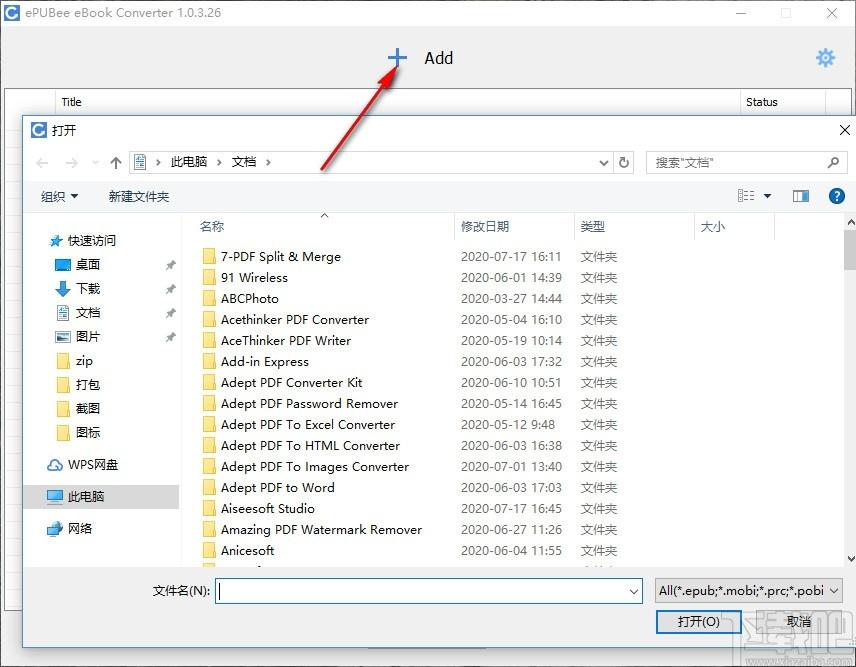Select the Anicesoft folder

pyautogui.click(x=247, y=551)
